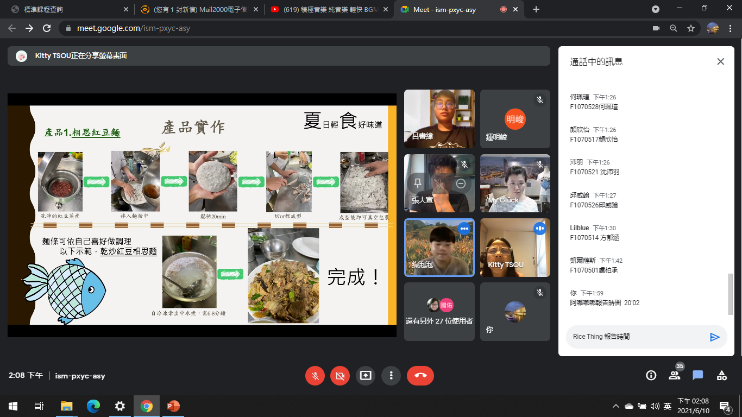Switch to the first browser tab
Screen dimensions: 742x417
point(69,9)
